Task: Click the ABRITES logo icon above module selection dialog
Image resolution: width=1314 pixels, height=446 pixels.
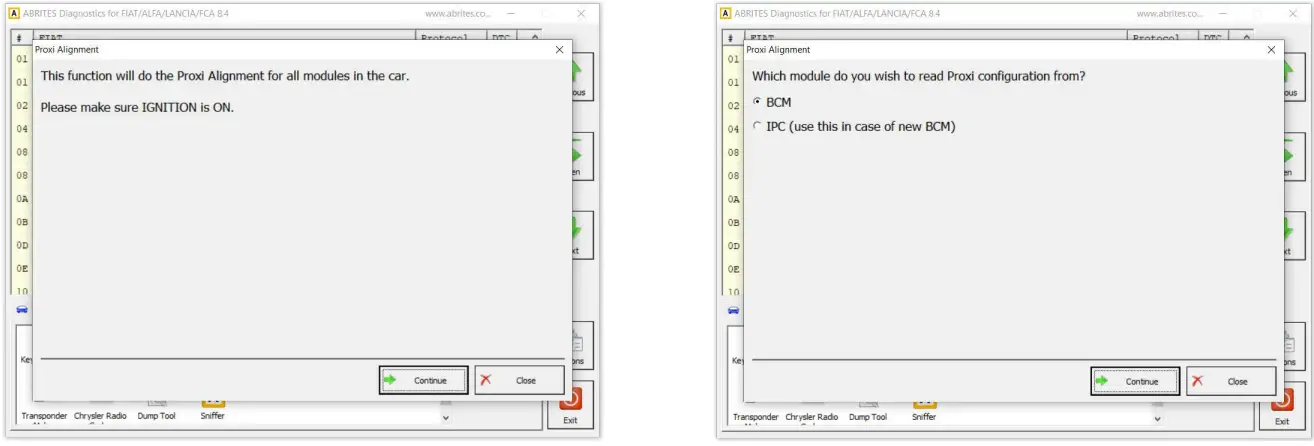Action: coord(726,14)
